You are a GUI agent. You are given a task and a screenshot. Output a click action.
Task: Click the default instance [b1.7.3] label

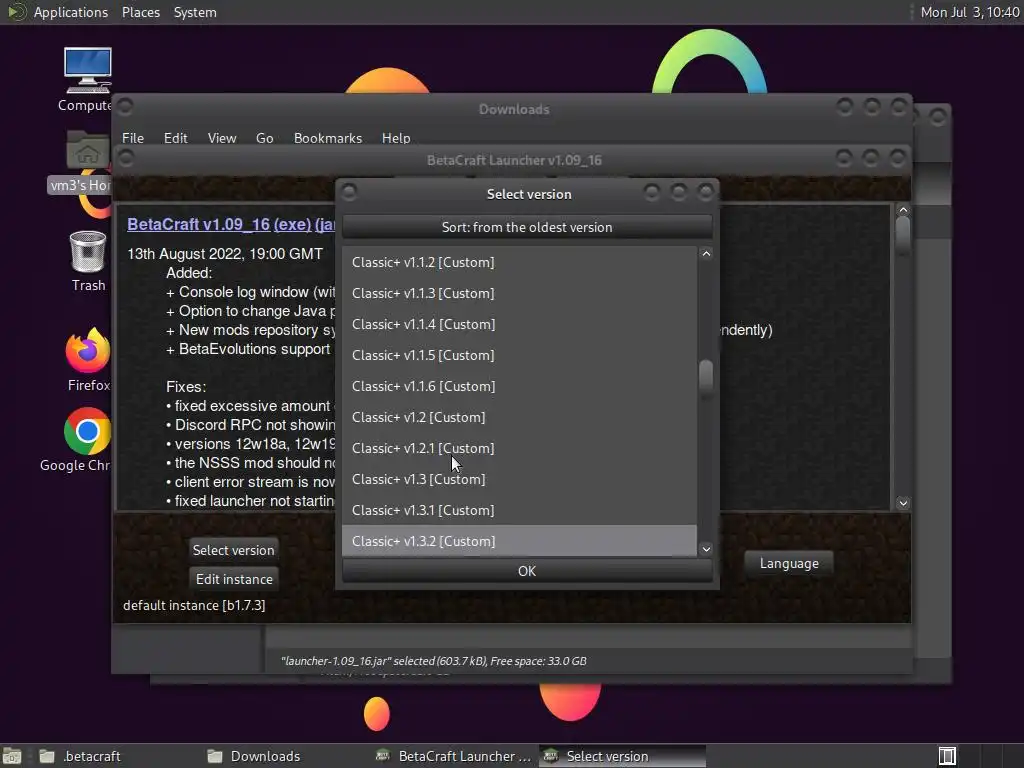(x=194, y=605)
